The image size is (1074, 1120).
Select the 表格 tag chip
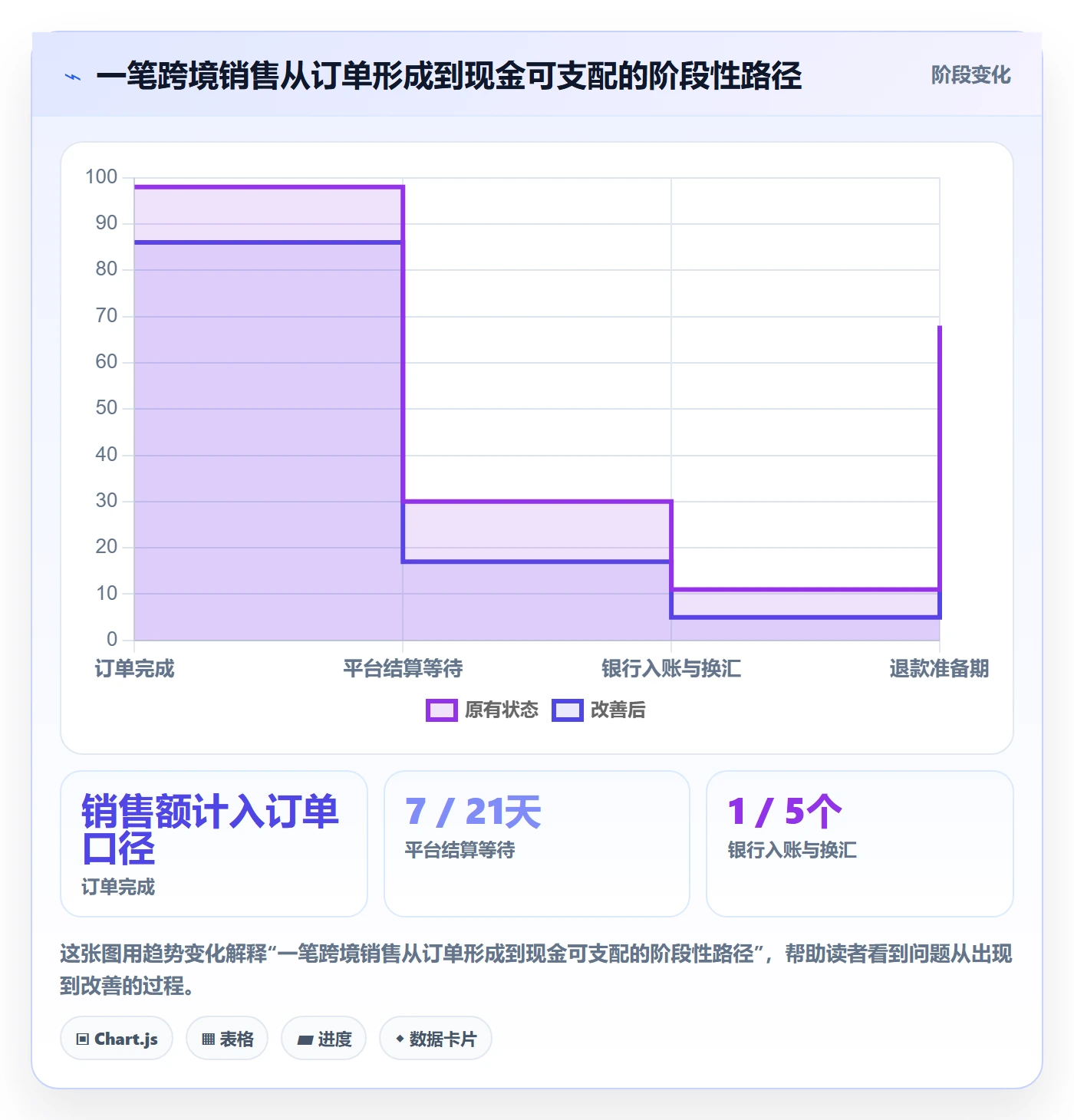point(227,1039)
